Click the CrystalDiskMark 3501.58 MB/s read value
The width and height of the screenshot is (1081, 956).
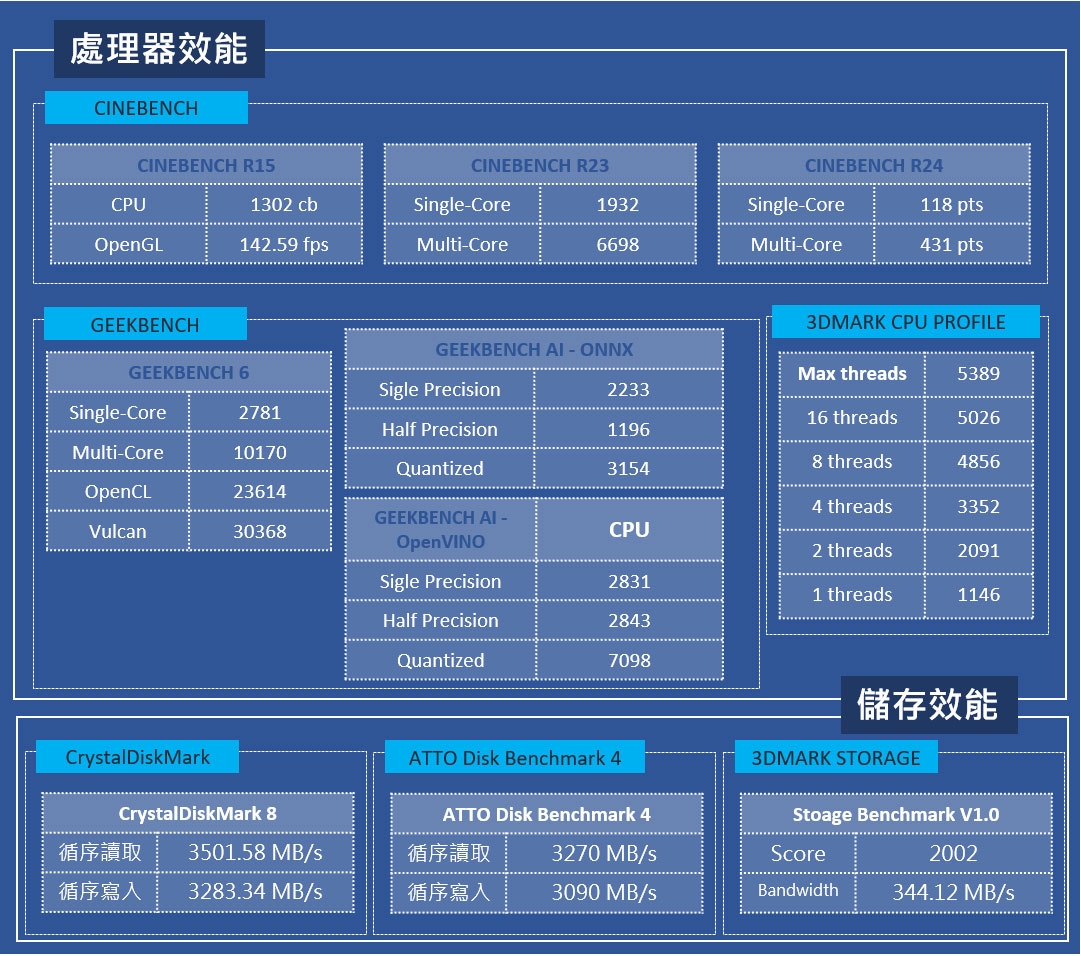coord(255,853)
